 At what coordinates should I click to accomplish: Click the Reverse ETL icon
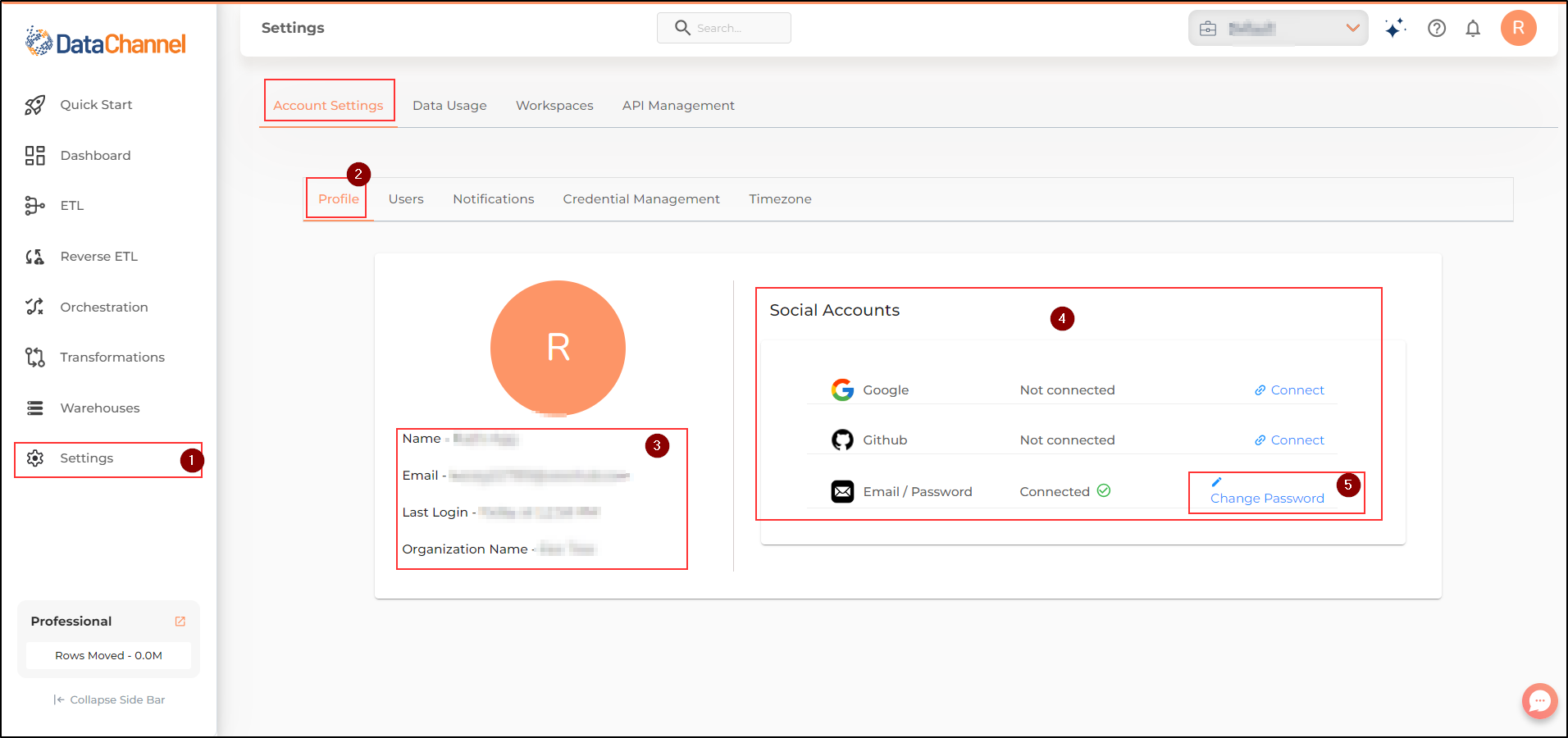pos(34,257)
